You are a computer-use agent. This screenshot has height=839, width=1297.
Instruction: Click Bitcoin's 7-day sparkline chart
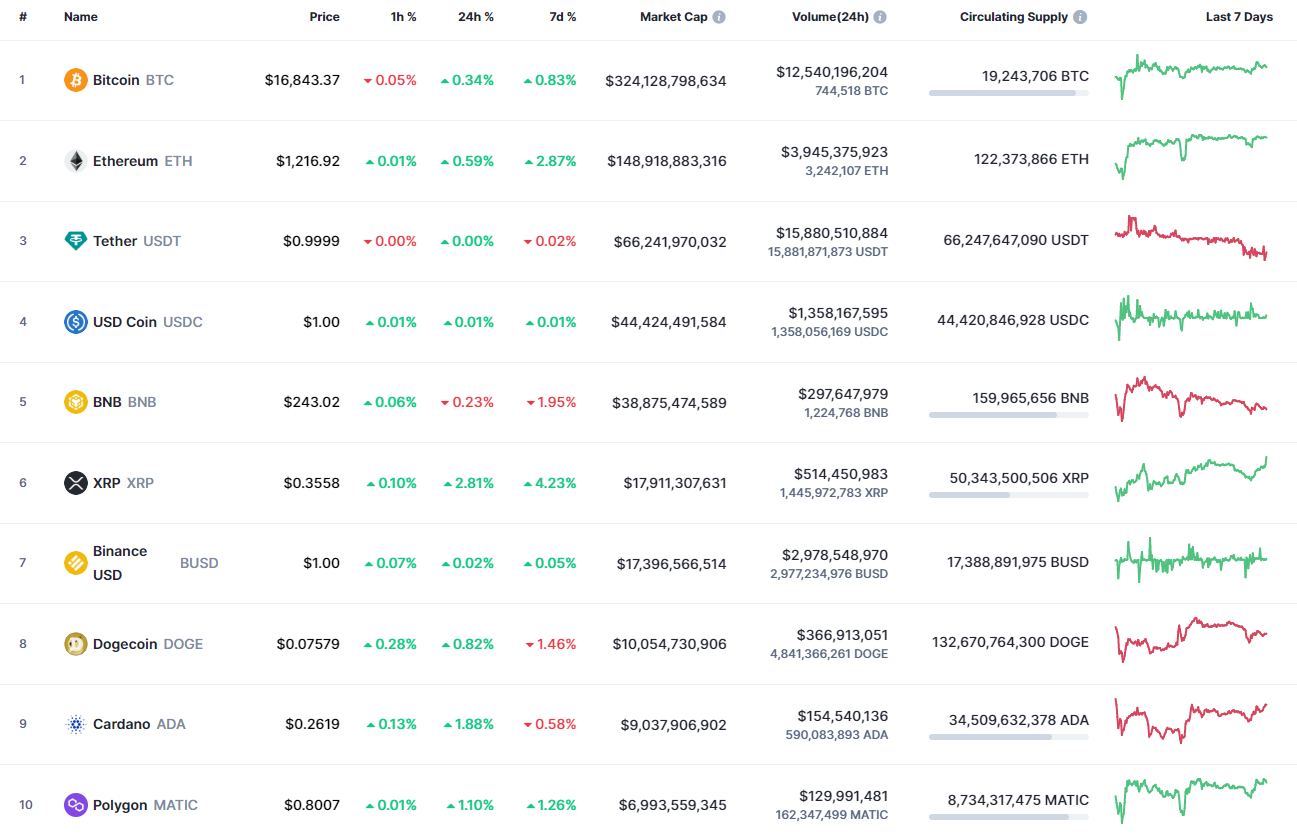pos(1191,77)
